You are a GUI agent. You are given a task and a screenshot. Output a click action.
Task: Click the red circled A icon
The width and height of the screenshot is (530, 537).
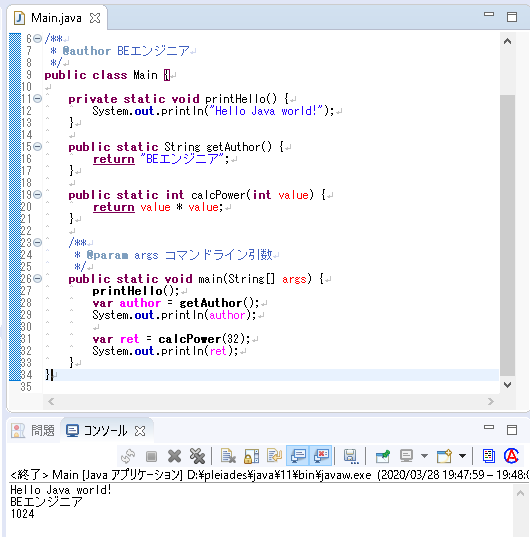511,456
